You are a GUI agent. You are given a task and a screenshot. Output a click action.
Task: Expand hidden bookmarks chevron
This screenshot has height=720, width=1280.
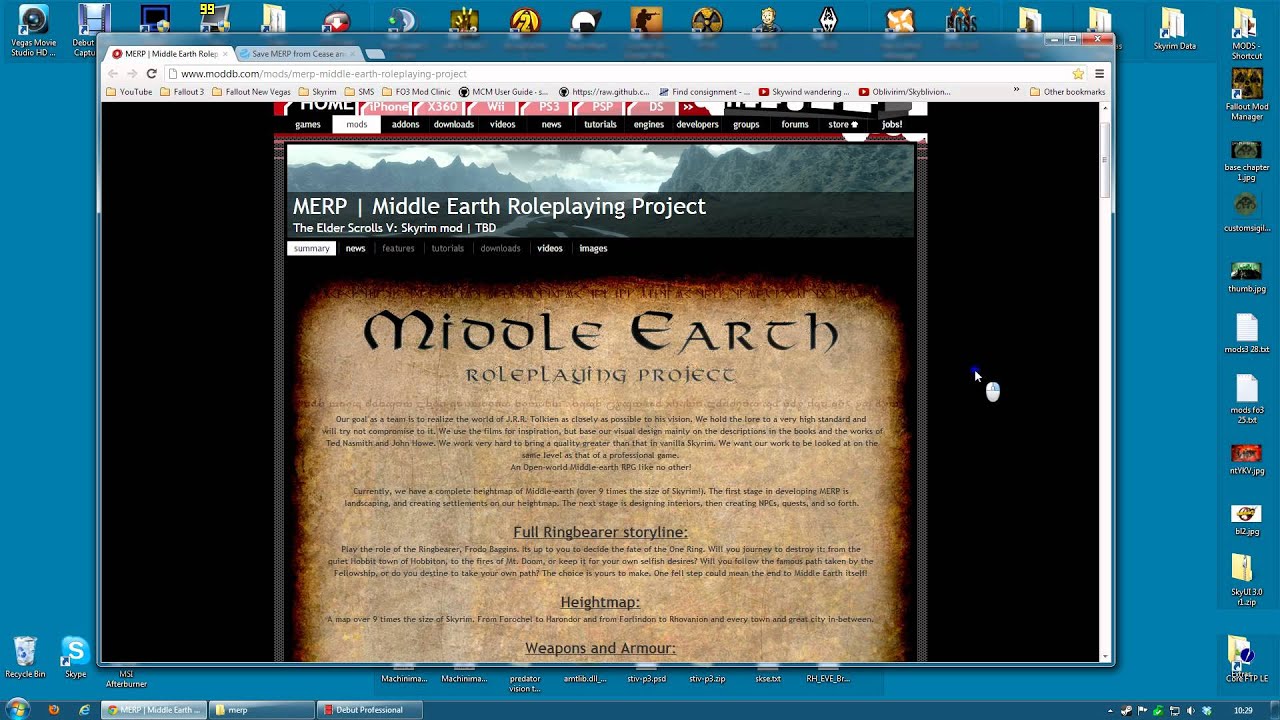(1016, 91)
